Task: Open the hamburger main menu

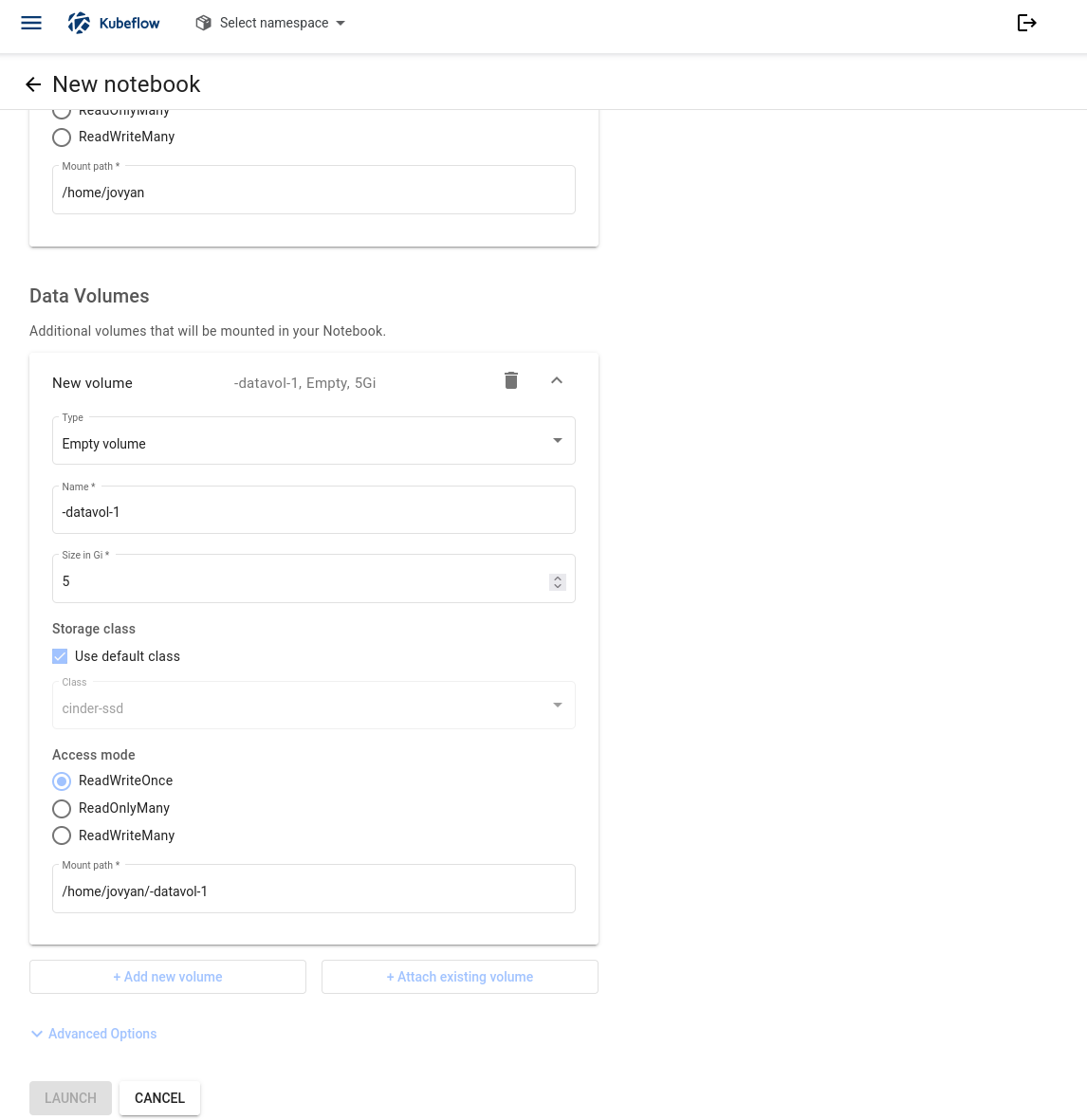Action: pos(31,23)
